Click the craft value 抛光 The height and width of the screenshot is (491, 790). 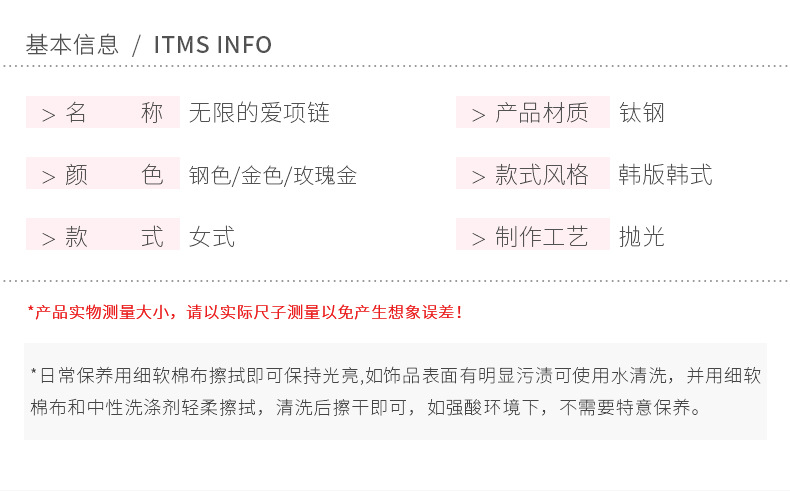pos(642,238)
